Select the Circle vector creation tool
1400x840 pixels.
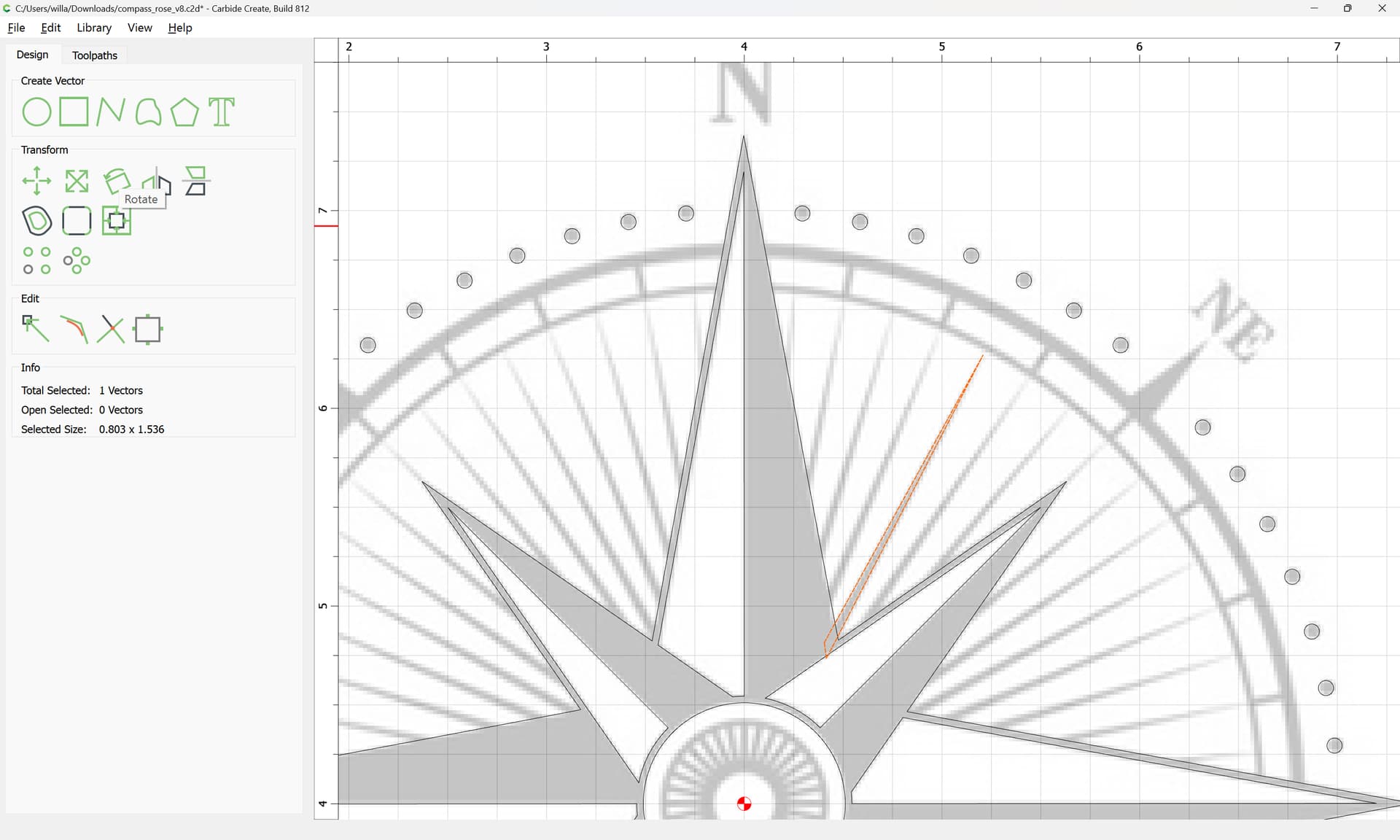click(36, 112)
